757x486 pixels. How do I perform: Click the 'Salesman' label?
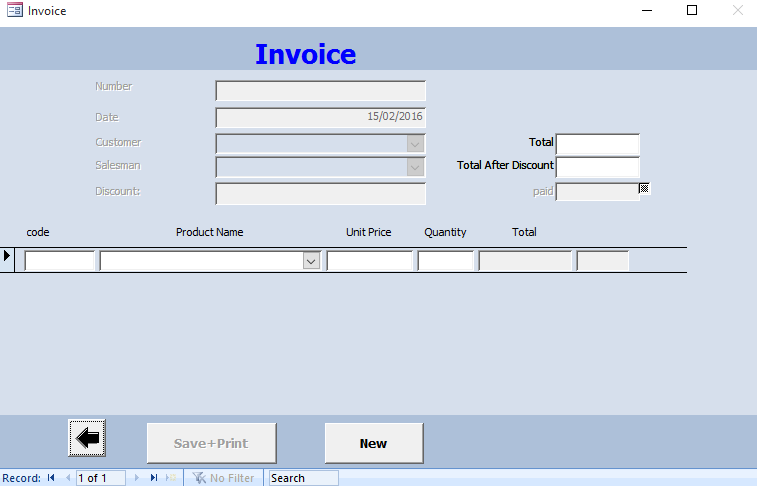click(118, 166)
